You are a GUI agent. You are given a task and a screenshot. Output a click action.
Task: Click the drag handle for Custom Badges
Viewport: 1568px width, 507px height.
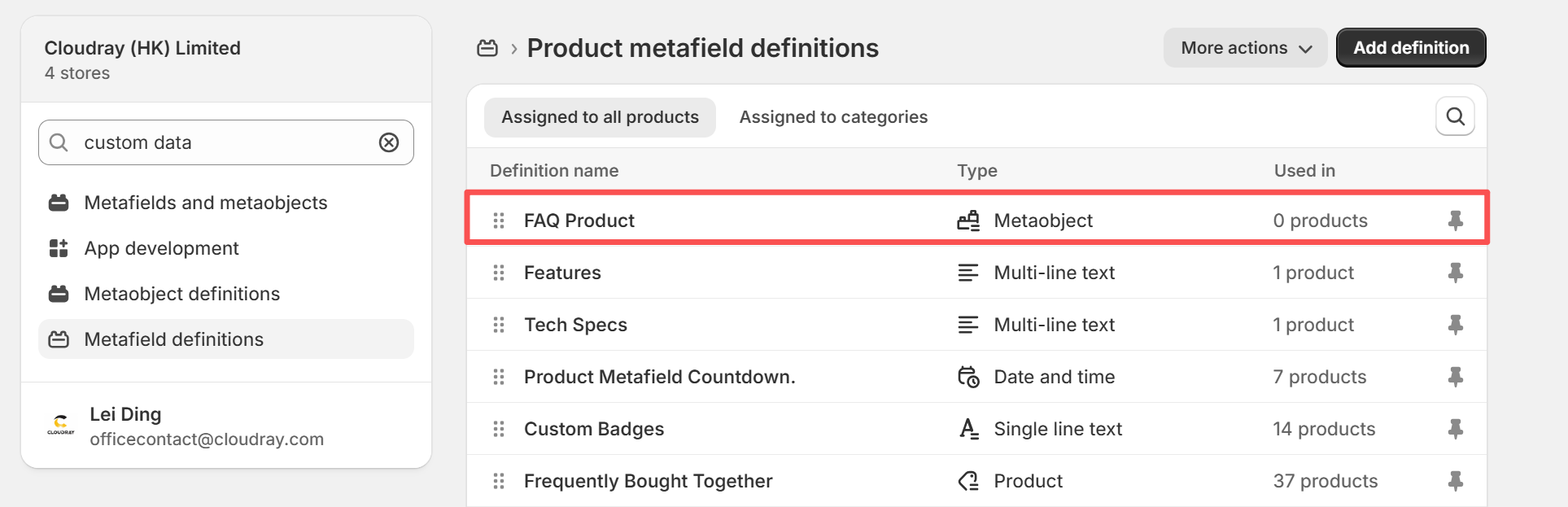(x=499, y=429)
